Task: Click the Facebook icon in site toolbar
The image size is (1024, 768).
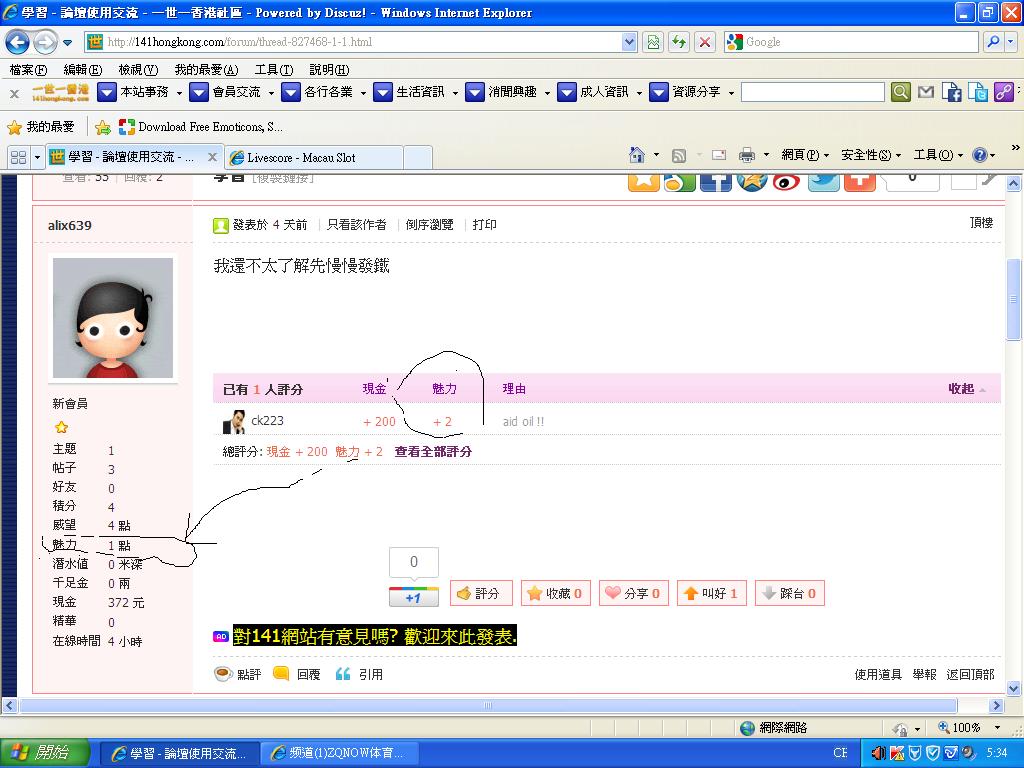Action: click(x=951, y=92)
